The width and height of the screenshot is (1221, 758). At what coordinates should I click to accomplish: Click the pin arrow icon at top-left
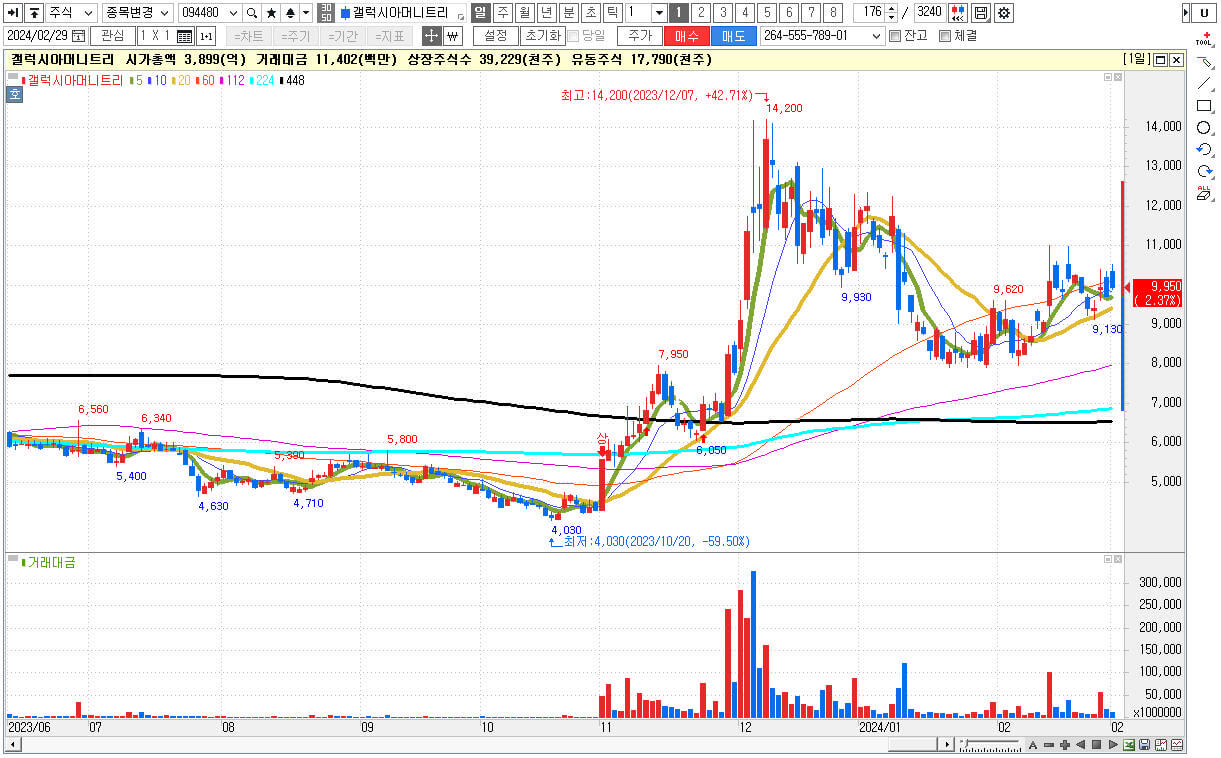13,13
